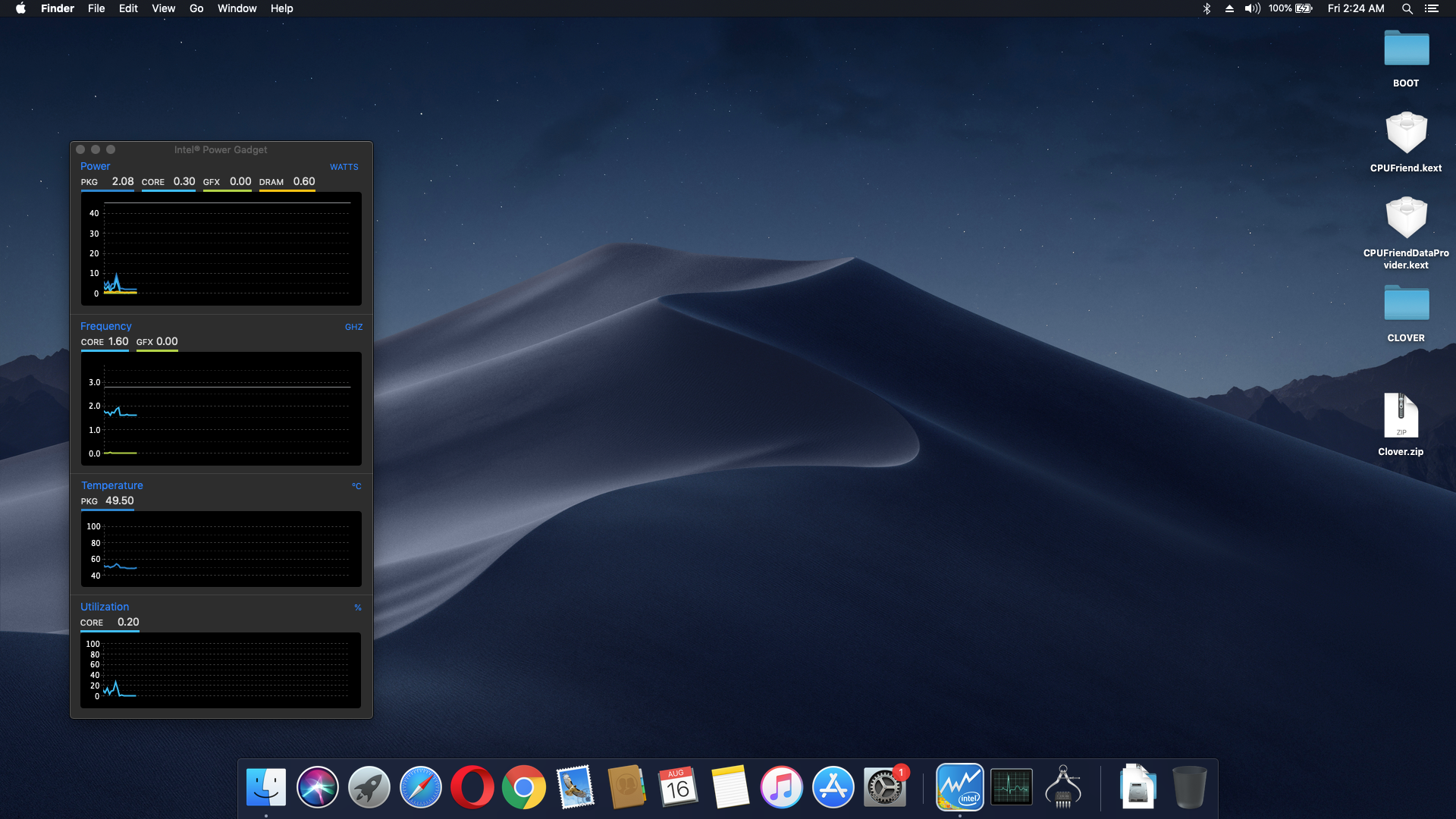The width and height of the screenshot is (1456, 819).
Task: Select the BOOT folder on desktop
Action: pyautogui.click(x=1405, y=50)
